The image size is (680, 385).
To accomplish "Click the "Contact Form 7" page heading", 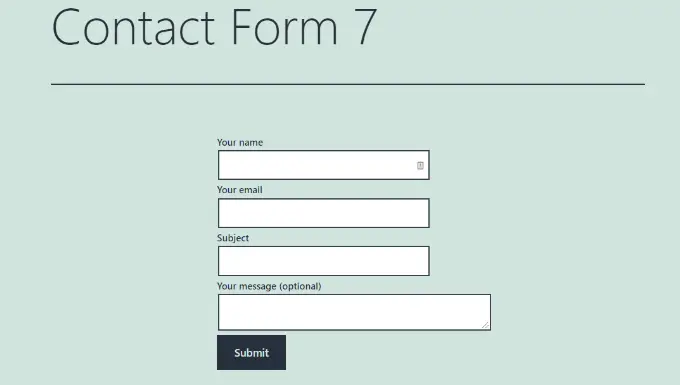I will pos(214,27).
